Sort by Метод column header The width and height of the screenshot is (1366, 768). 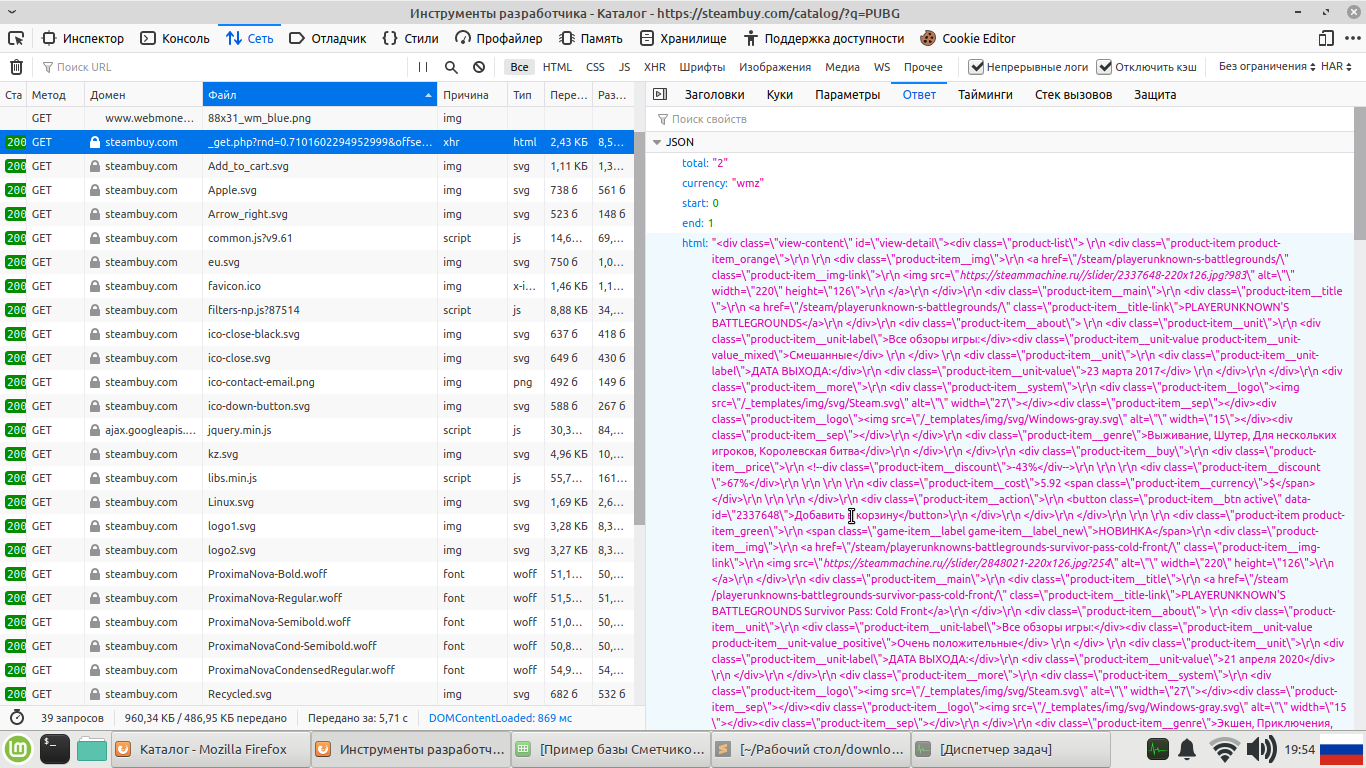click(x=55, y=95)
